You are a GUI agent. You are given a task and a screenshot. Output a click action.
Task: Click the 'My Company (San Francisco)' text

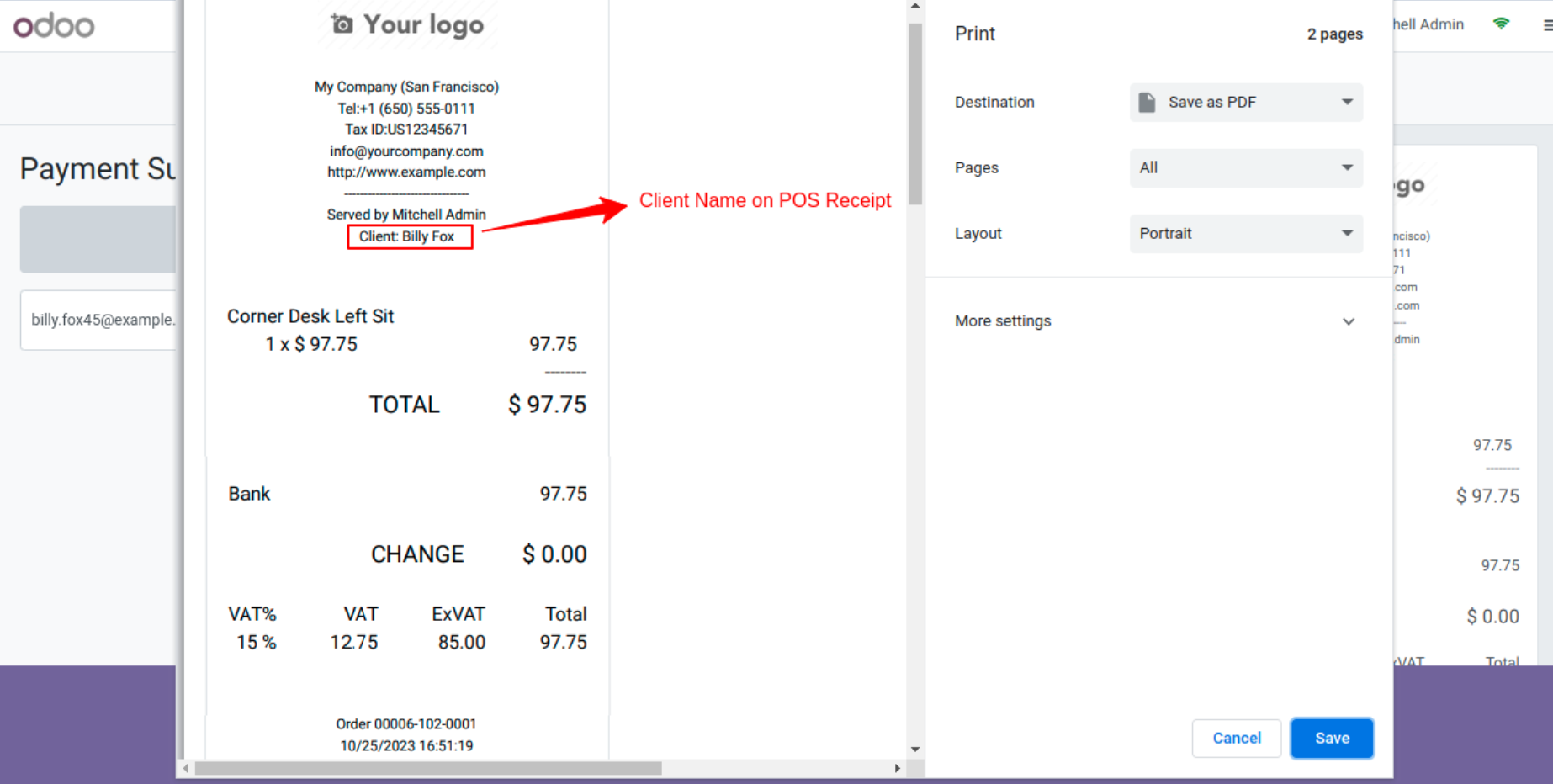[x=406, y=87]
